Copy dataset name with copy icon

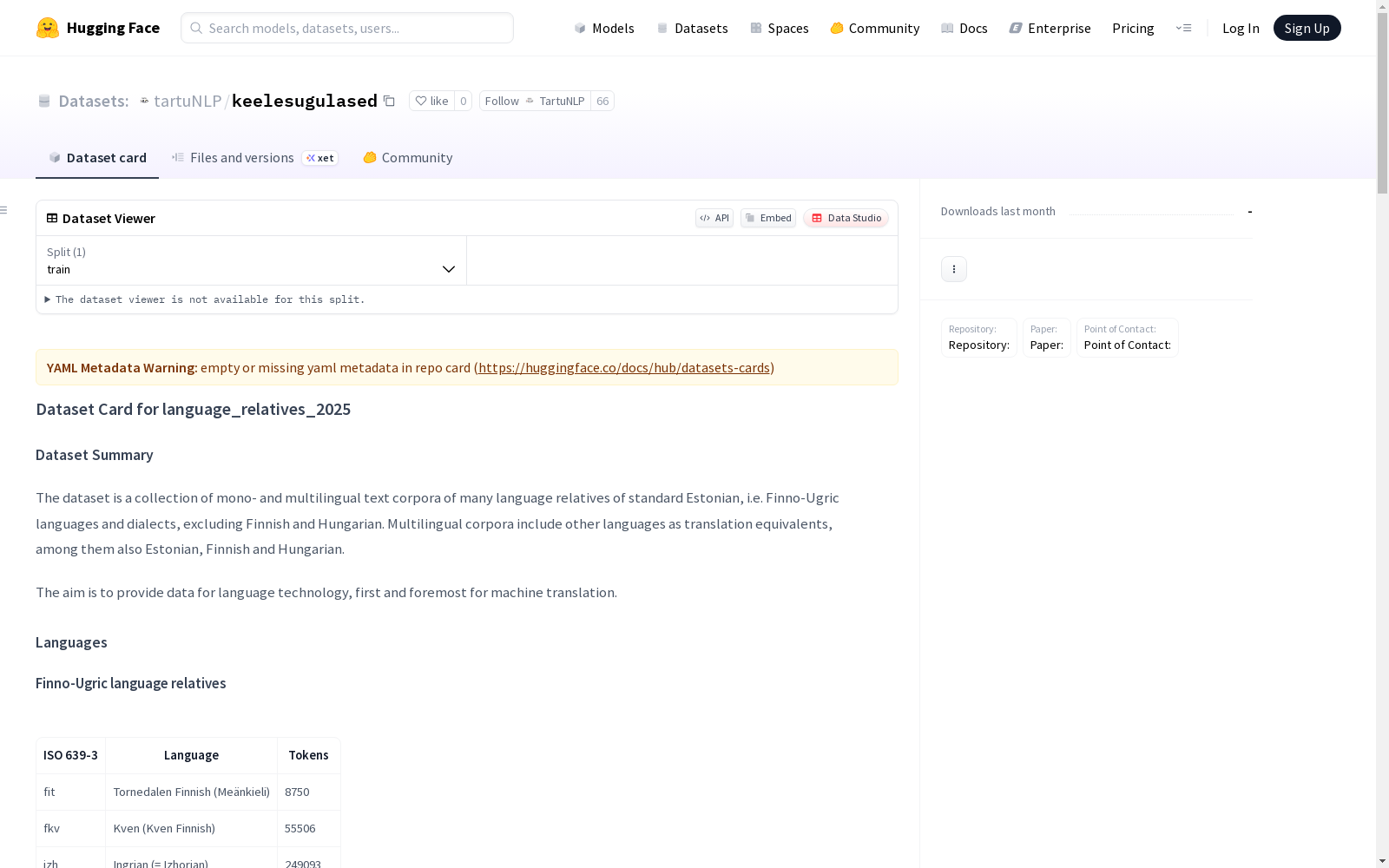(389, 101)
